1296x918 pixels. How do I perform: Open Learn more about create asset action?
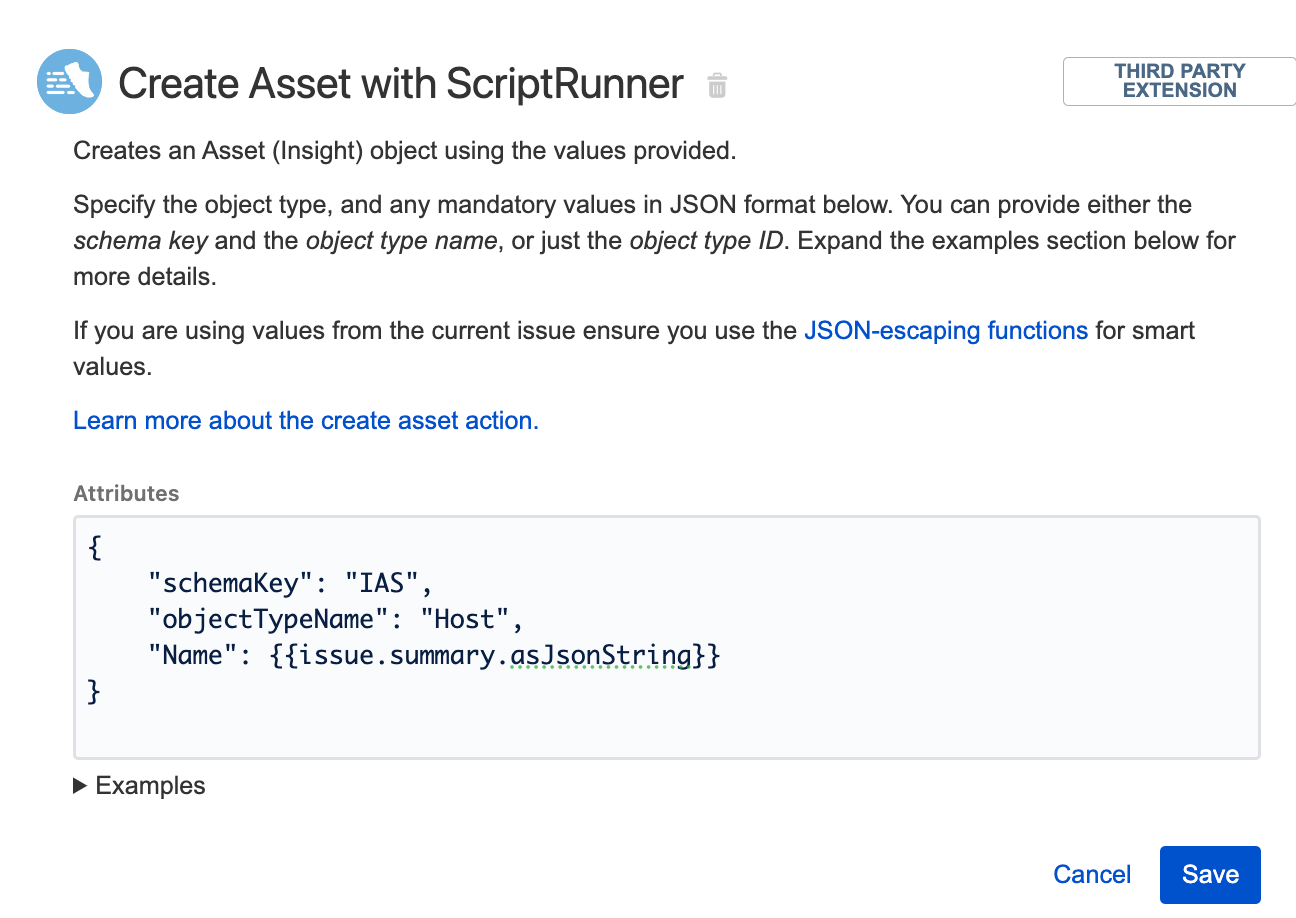[306, 420]
